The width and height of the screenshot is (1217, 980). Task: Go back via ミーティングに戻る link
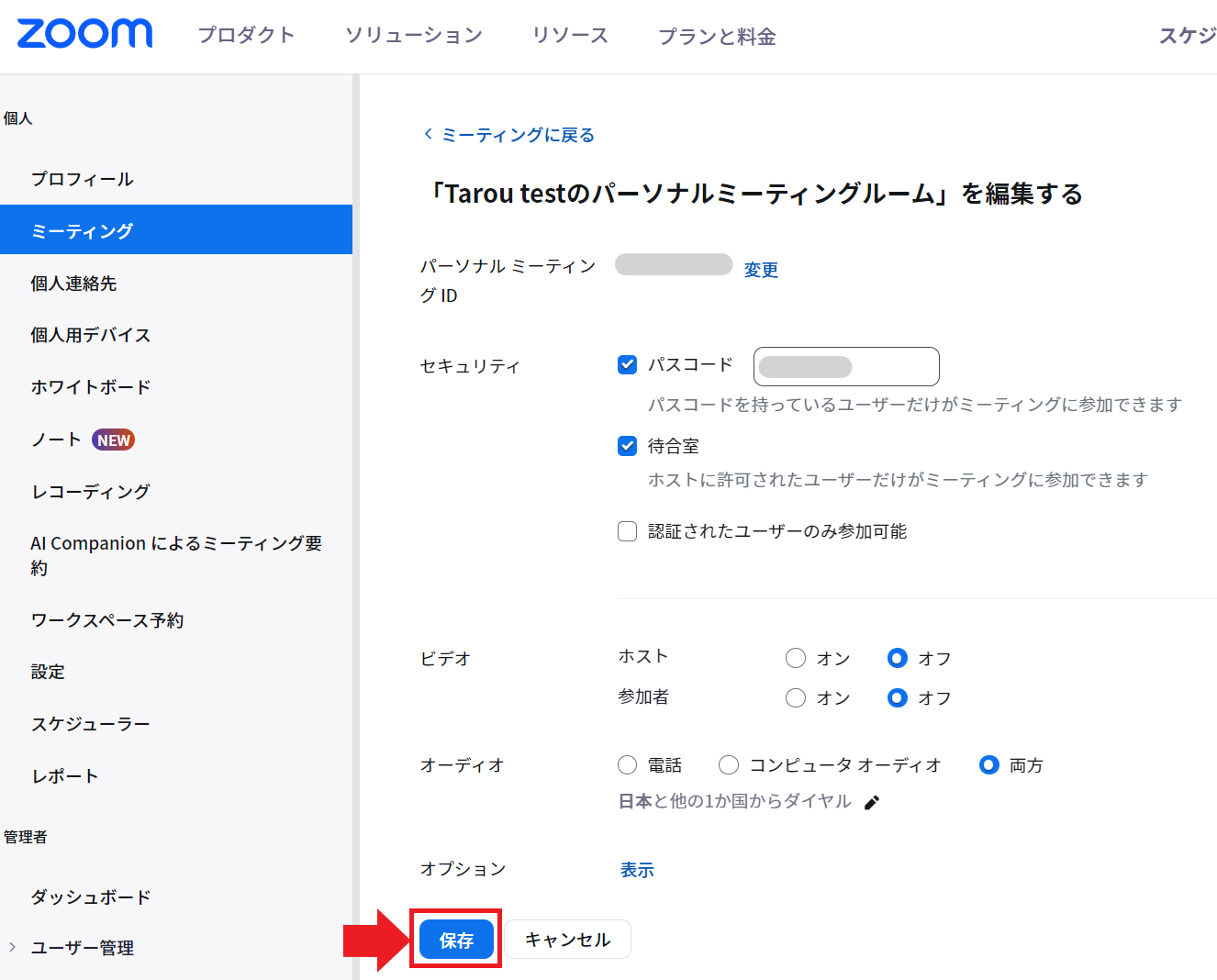pyautogui.click(x=519, y=135)
